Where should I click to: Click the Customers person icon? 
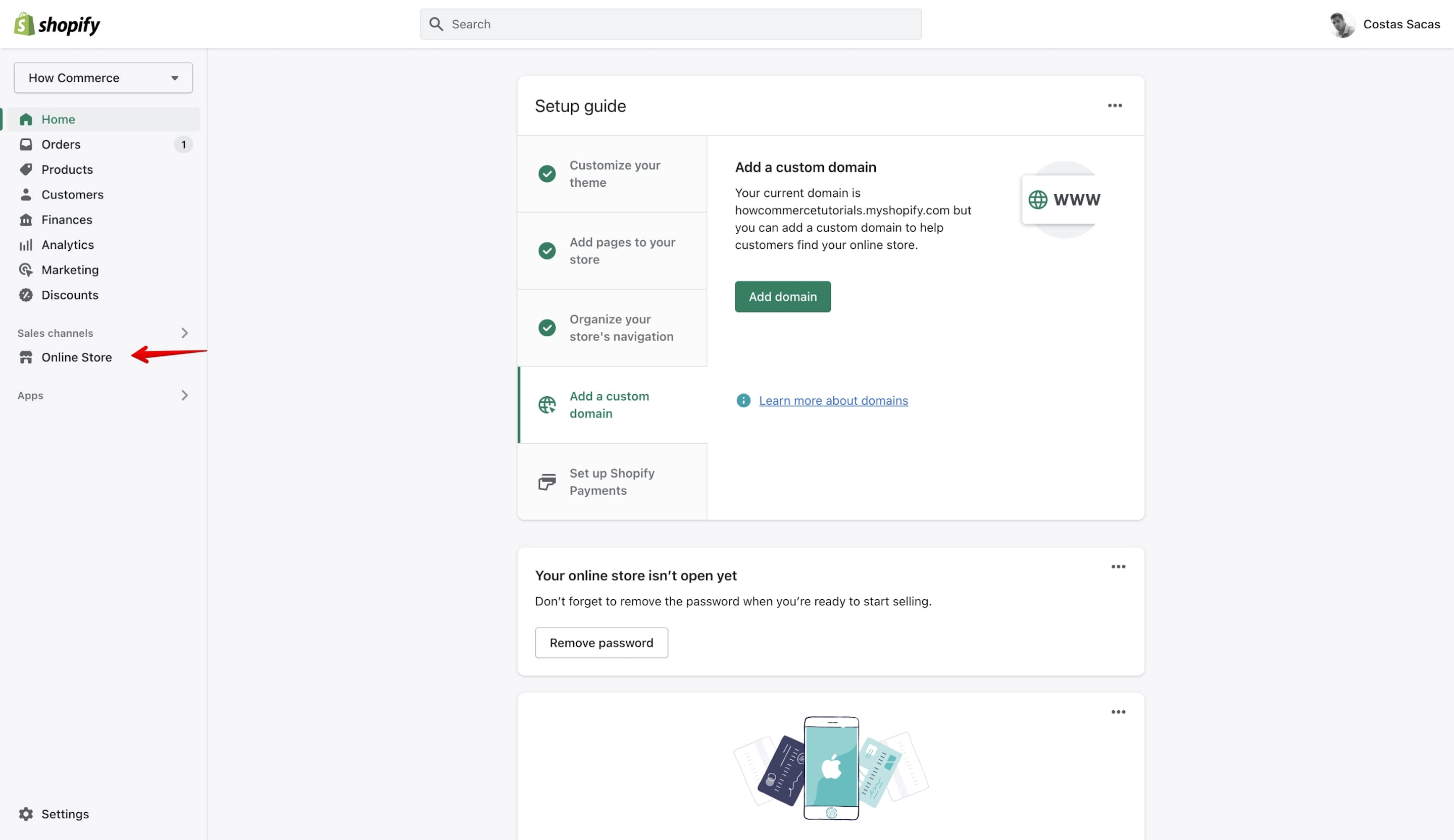pyautogui.click(x=26, y=194)
